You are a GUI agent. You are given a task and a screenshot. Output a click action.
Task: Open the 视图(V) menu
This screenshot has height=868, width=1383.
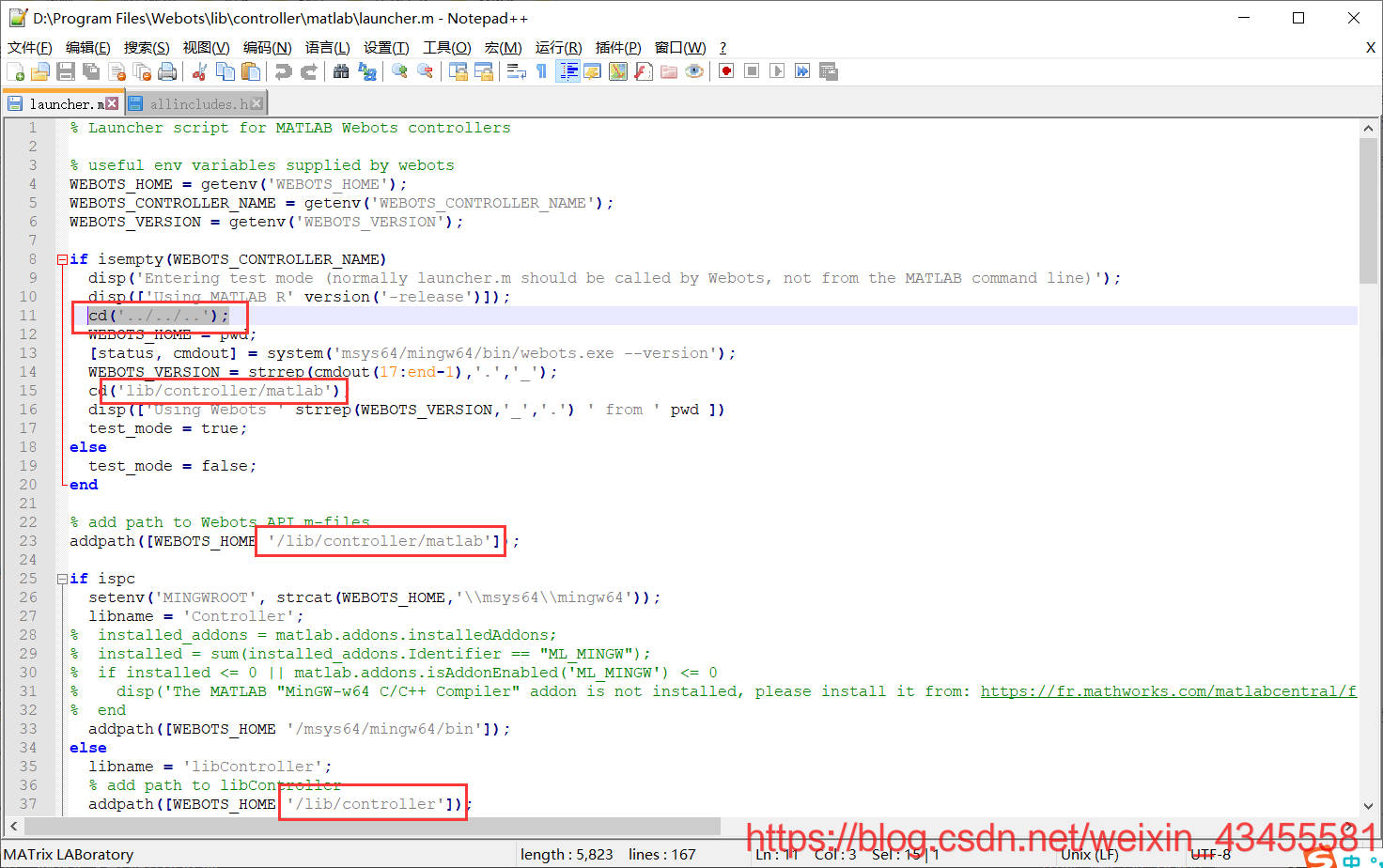206,47
